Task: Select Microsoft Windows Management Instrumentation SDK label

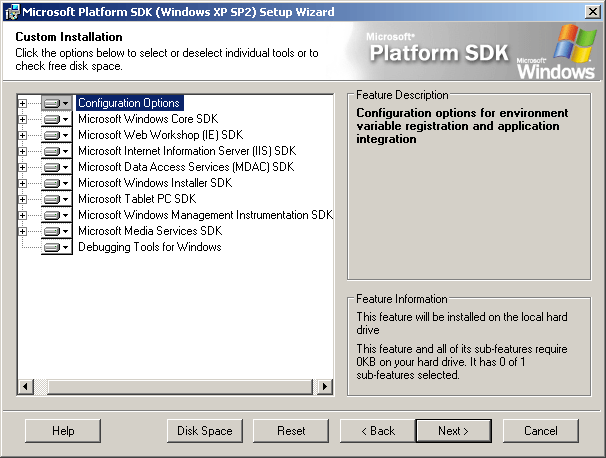Action: click(x=205, y=215)
